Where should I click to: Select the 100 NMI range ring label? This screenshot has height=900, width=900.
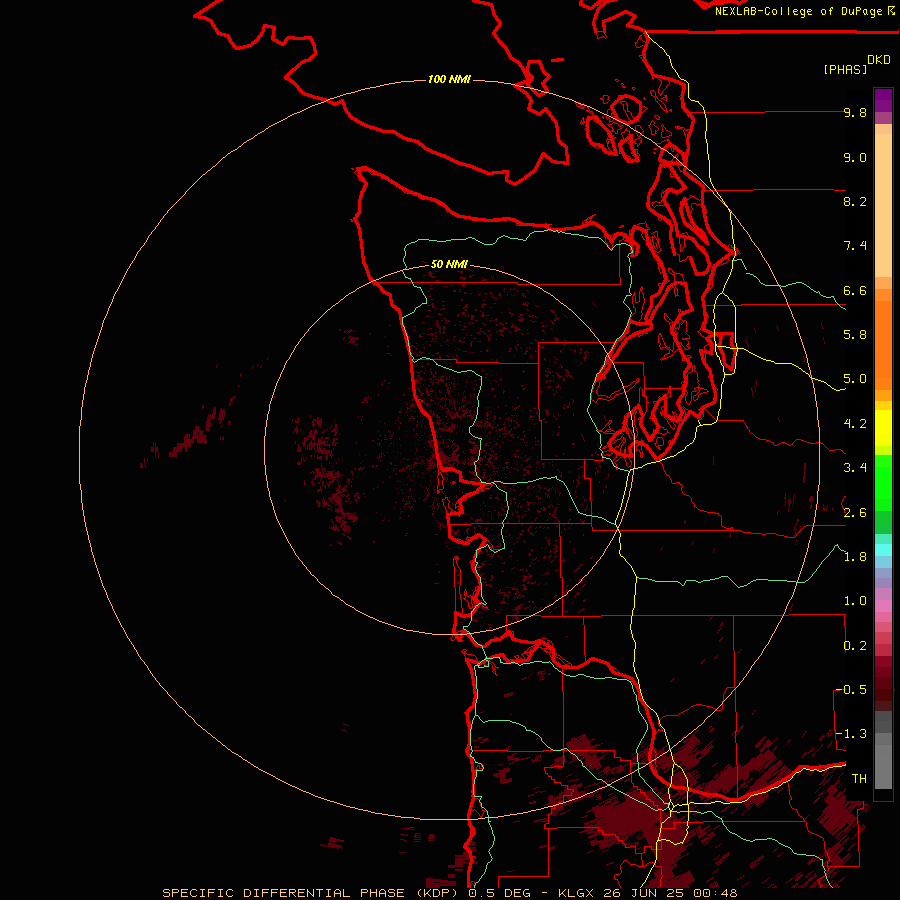(449, 79)
